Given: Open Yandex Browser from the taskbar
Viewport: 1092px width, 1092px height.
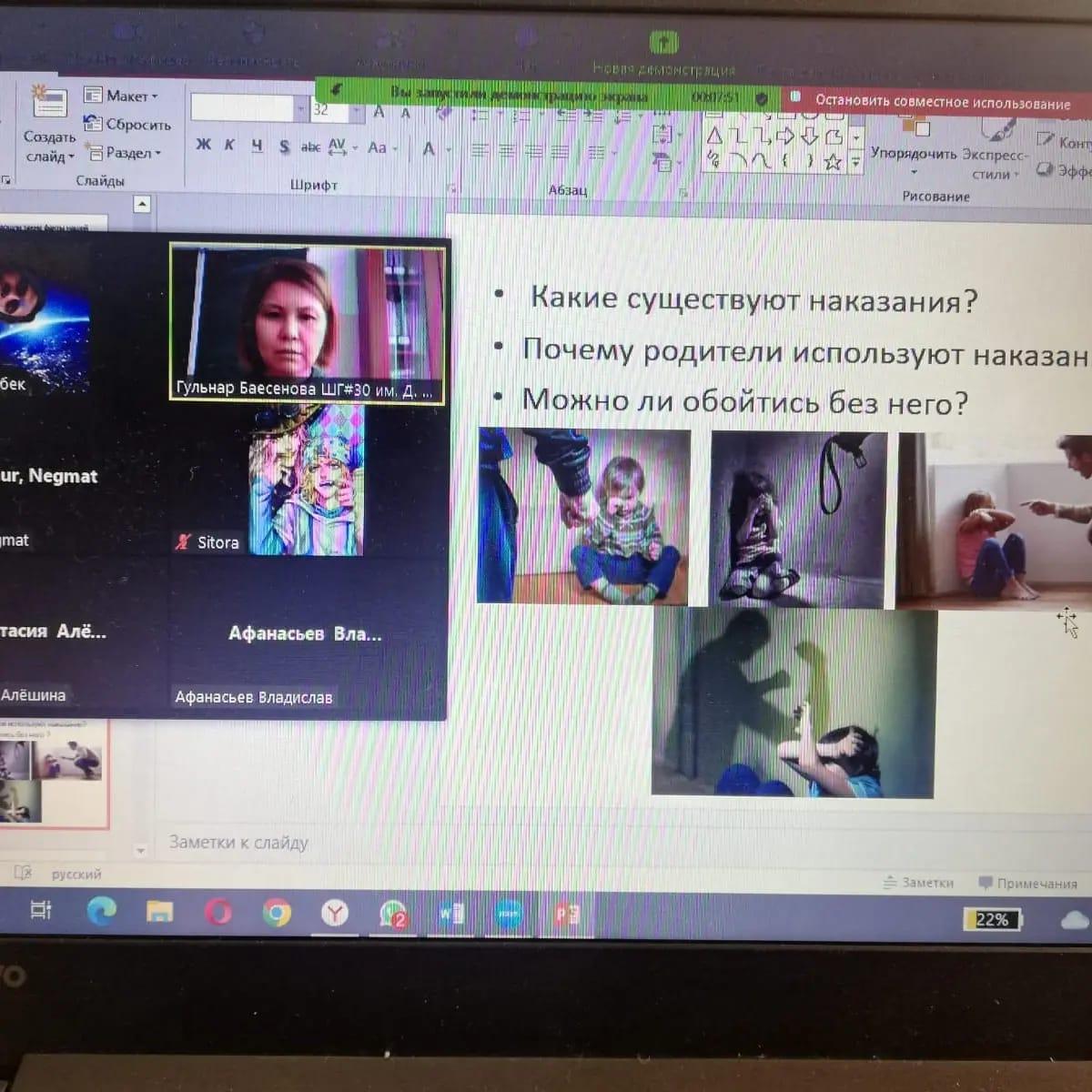Looking at the screenshot, I should click(335, 912).
